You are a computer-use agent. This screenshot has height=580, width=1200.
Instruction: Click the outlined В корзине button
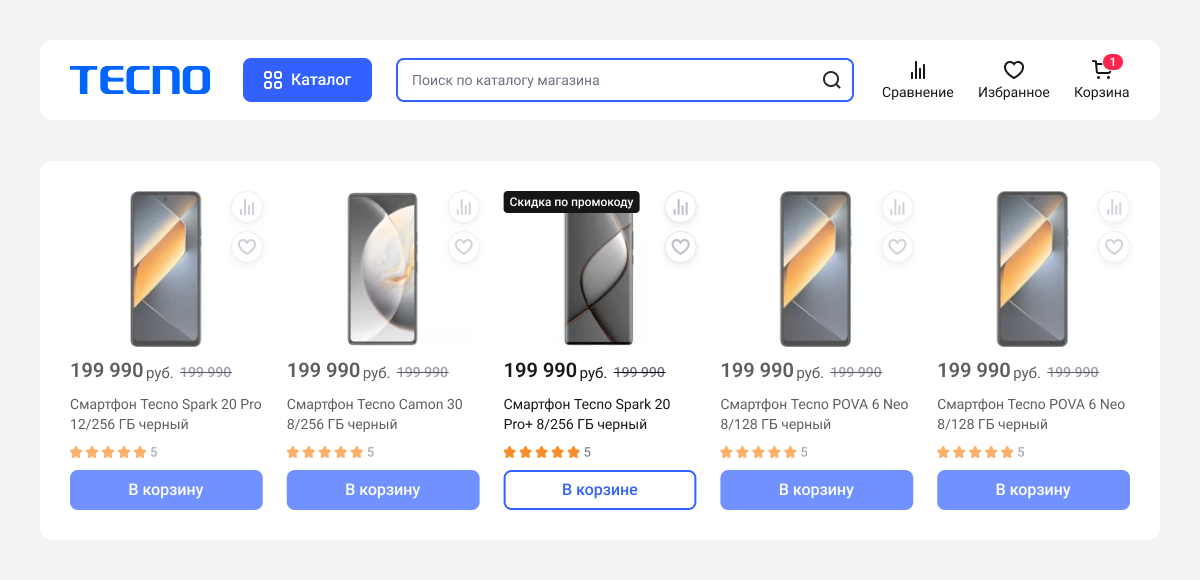point(599,490)
